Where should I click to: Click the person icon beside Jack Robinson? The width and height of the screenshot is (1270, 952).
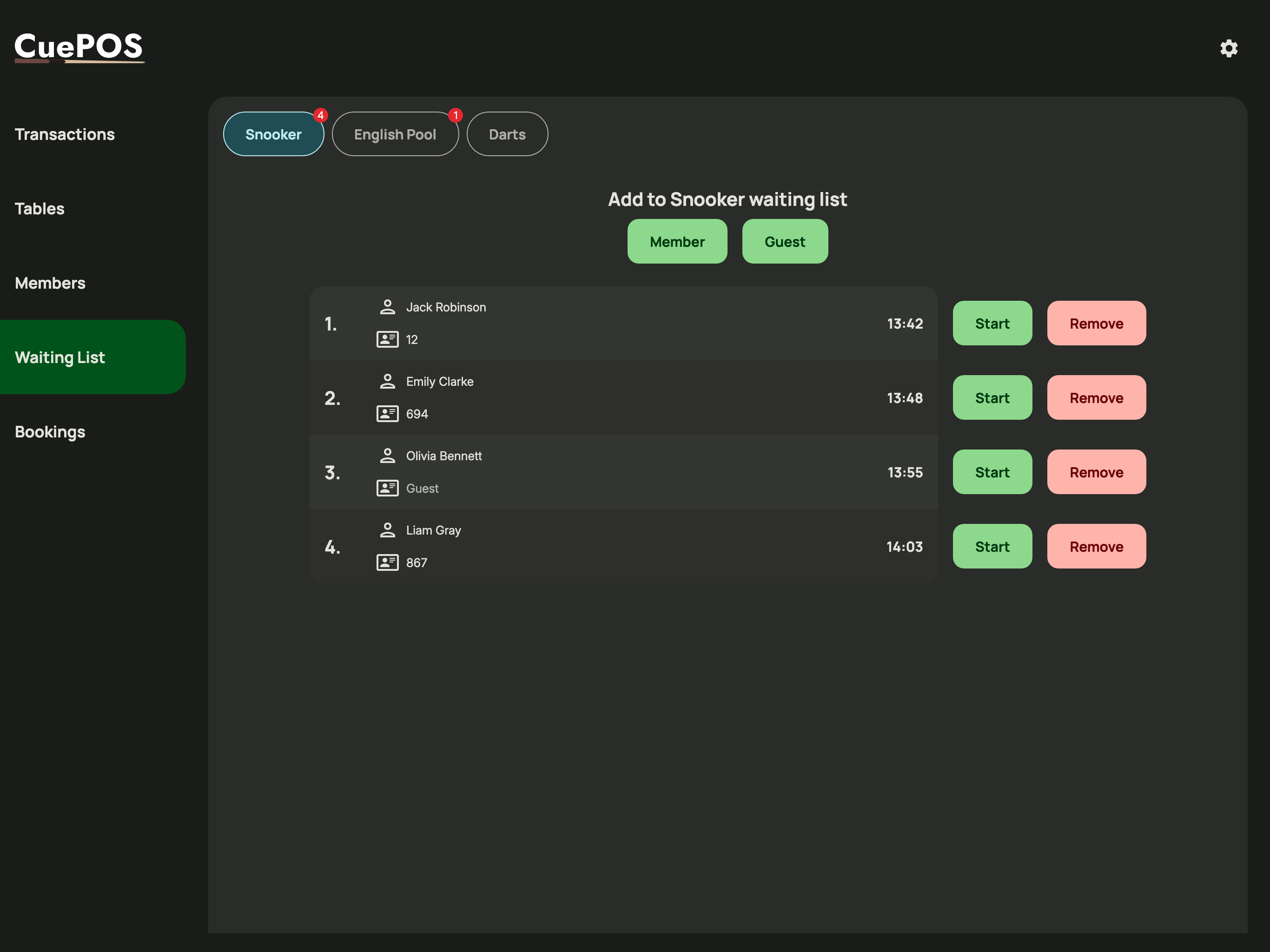click(x=388, y=307)
